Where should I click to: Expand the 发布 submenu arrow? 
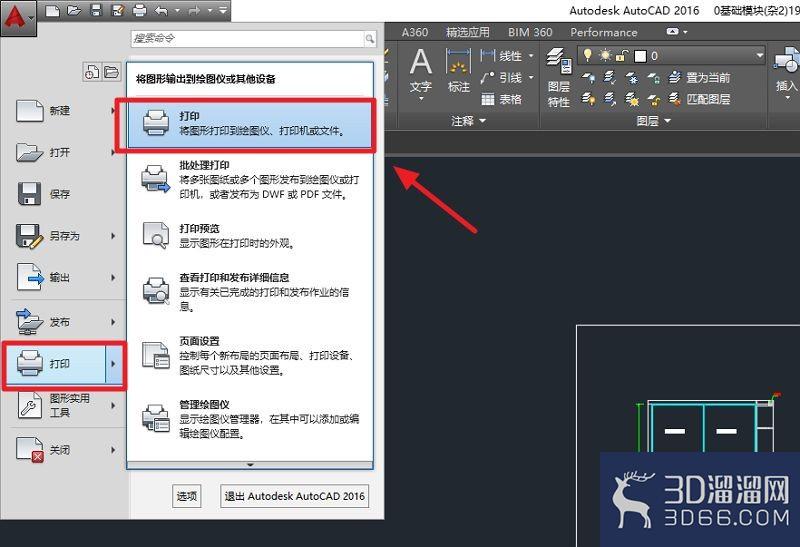click(113, 322)
